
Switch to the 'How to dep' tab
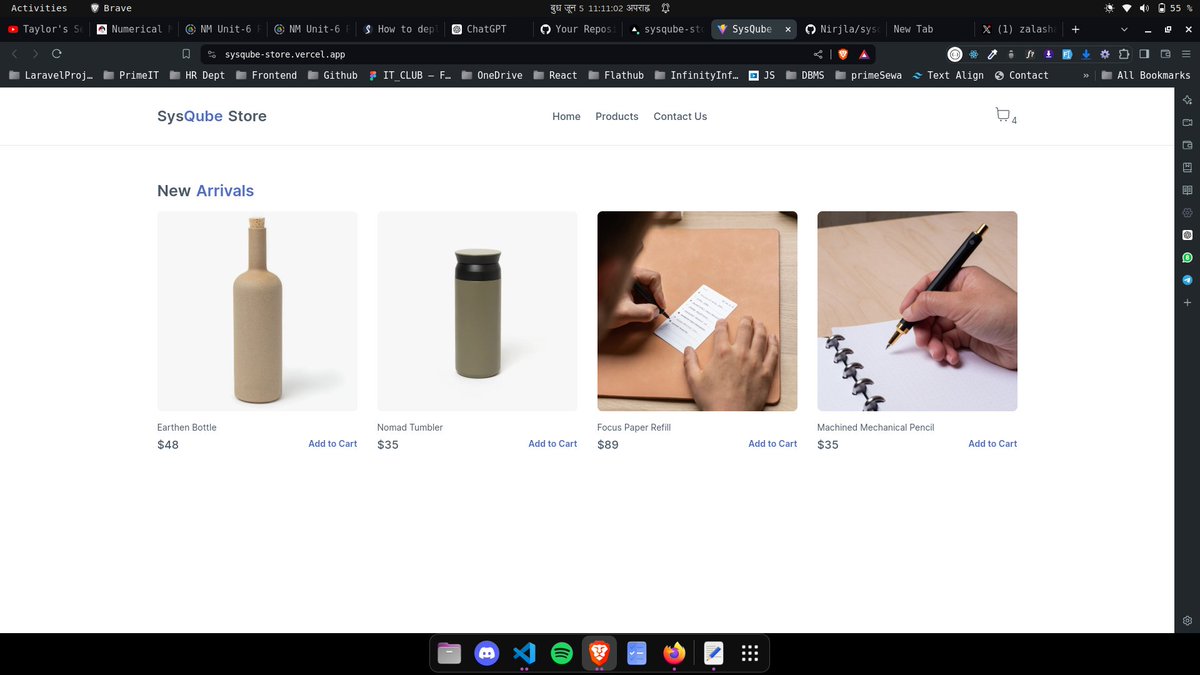pyautogui.click(x=399, y=29)
